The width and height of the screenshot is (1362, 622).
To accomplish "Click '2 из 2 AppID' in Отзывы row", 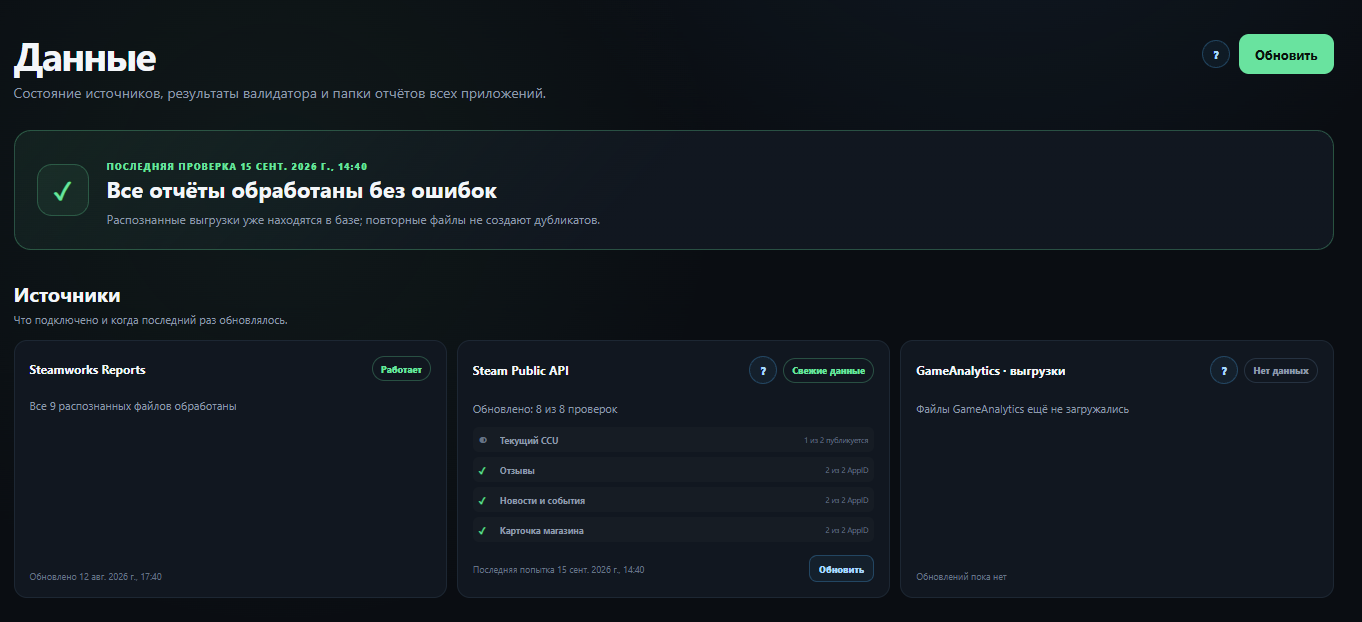I will coord(847,470).
